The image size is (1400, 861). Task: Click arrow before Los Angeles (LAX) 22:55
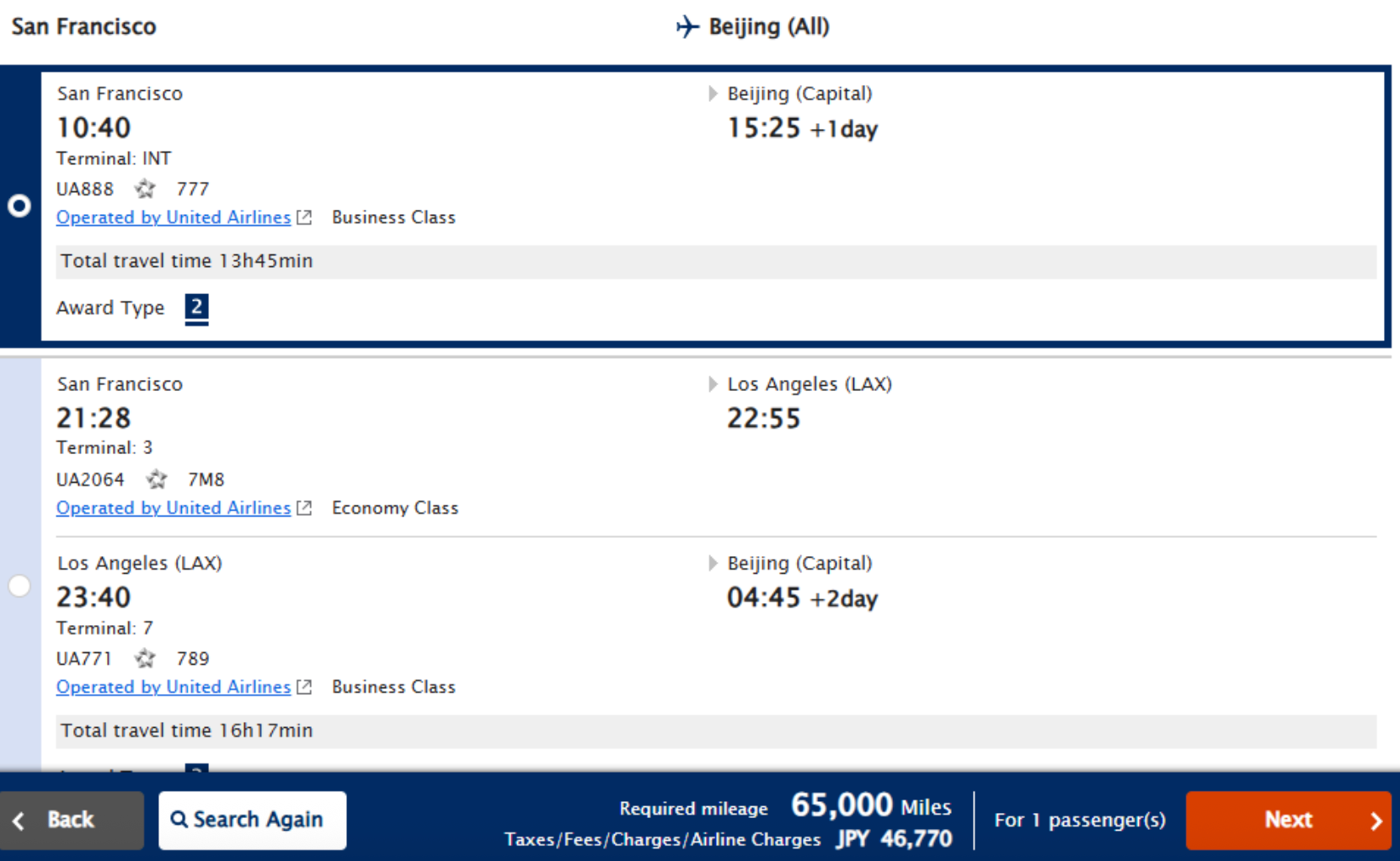click(713, 384)
